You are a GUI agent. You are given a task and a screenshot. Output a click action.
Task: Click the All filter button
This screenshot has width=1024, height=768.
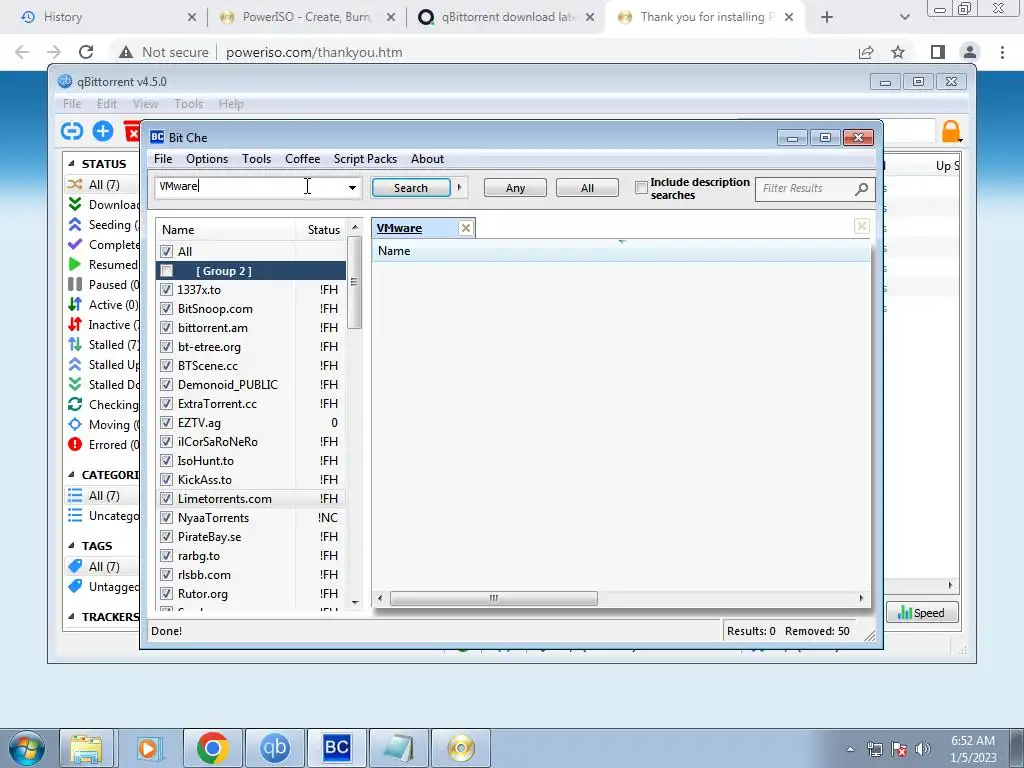587,188
